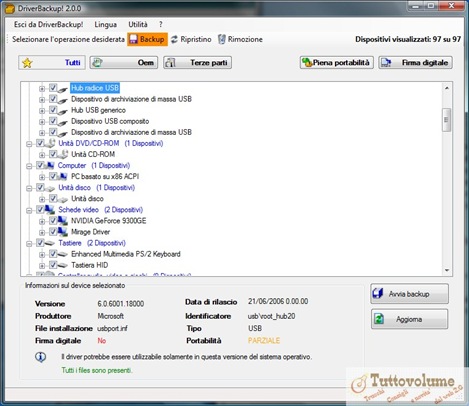
Task: Click the Tastiera HID keyboard icon
Action: click(63, 265)
